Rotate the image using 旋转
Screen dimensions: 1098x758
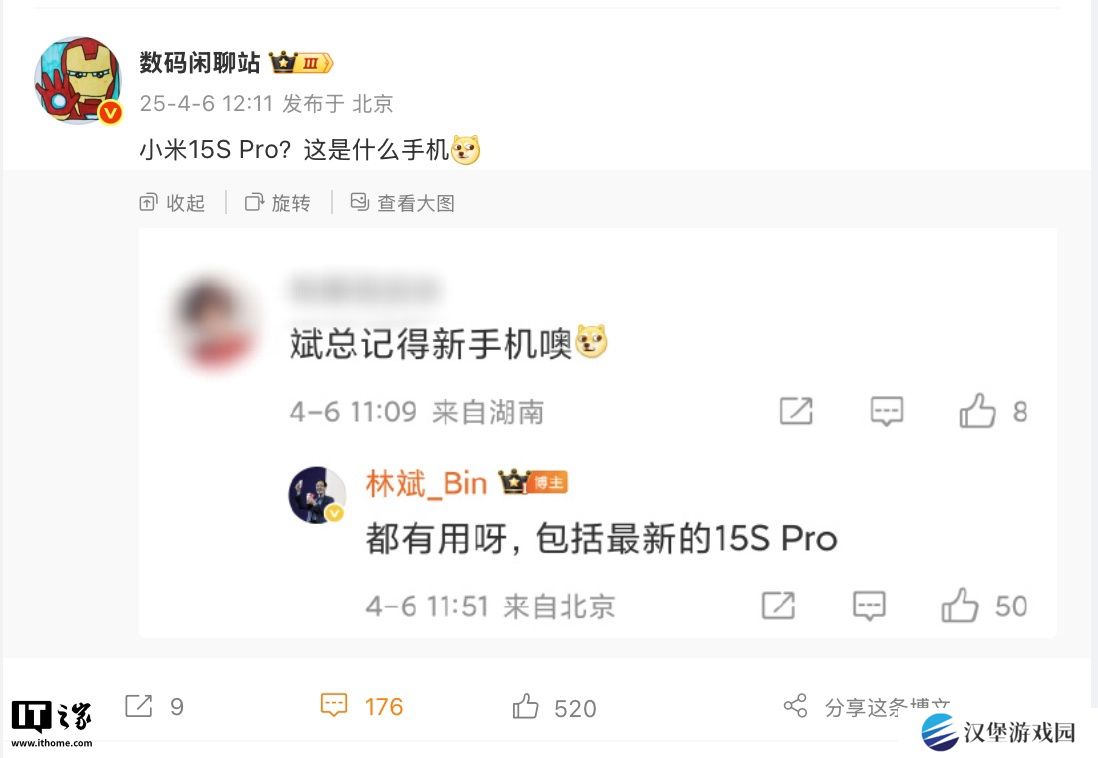click(277, 202)
